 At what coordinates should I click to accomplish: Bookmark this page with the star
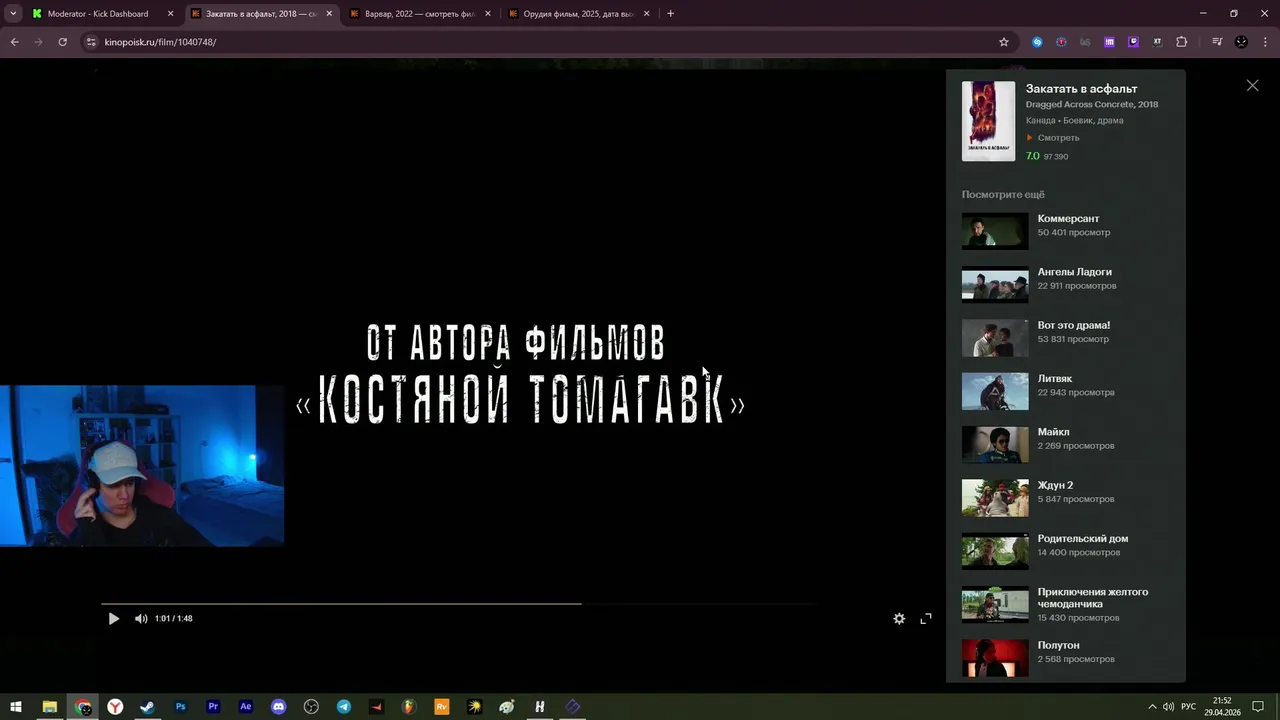click(x=1004, y=42)
